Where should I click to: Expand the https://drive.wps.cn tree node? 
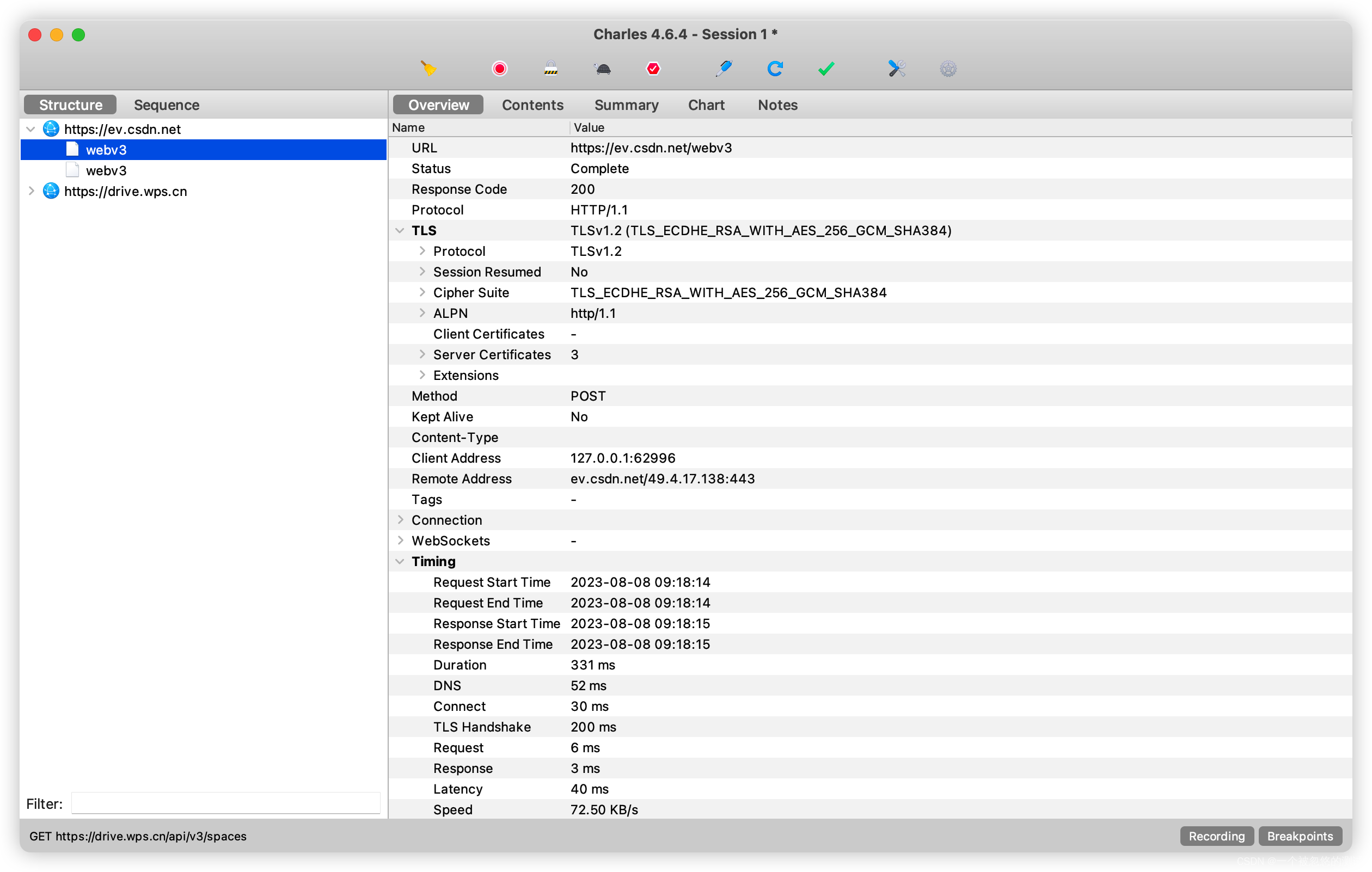tap(31, 192)
